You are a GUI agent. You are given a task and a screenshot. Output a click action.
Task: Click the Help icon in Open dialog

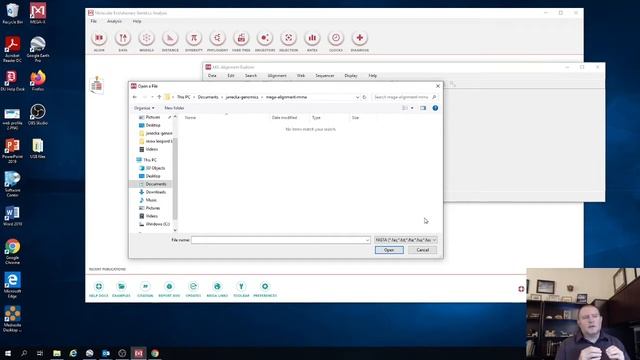click(x=435, y=108)
